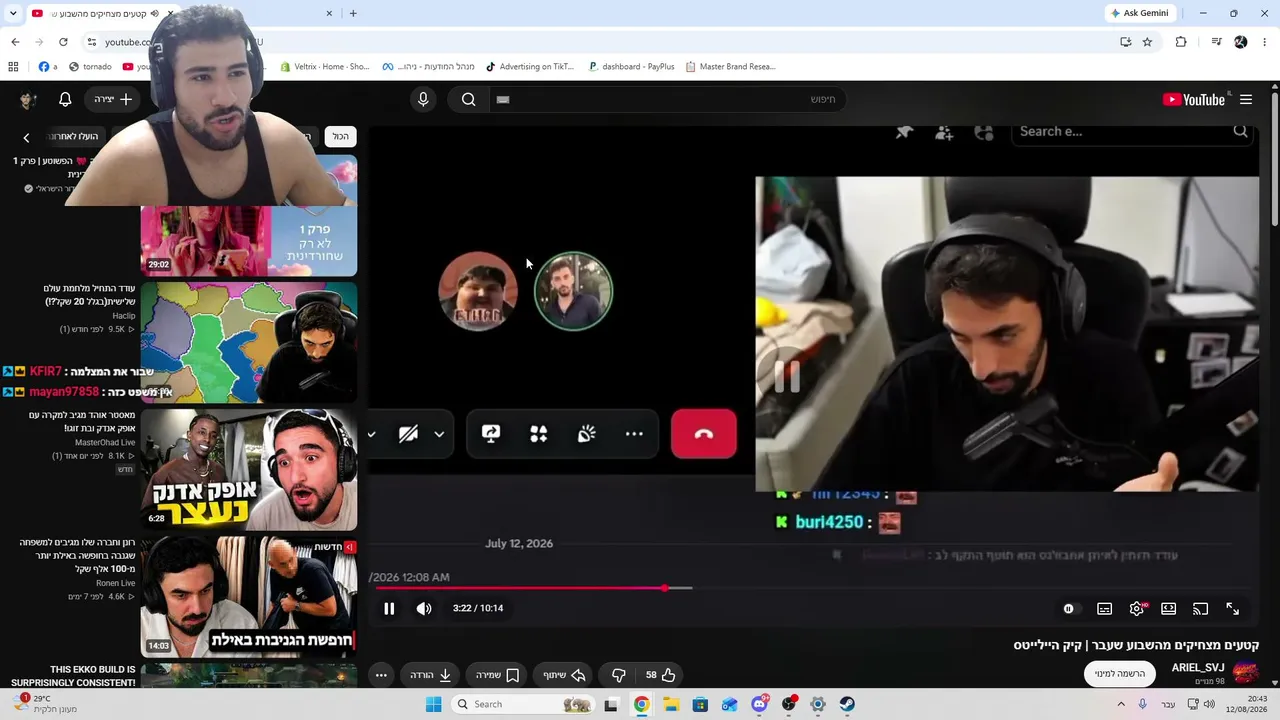Open the Chrome three-dot menu
The width and height of the screenshot is (1280, 720).
[1265, 42]
